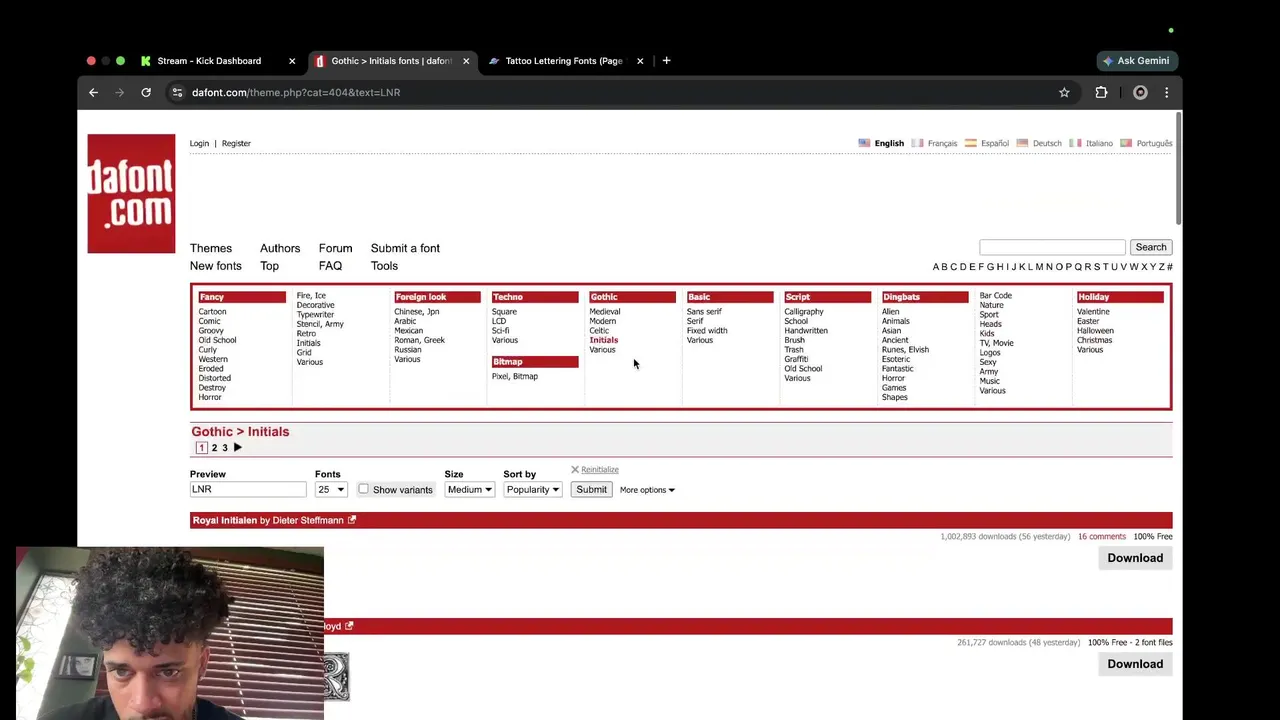Open the Forum menu item
The width and height of the screenshot is (1280, 720).
click(335, 248)
